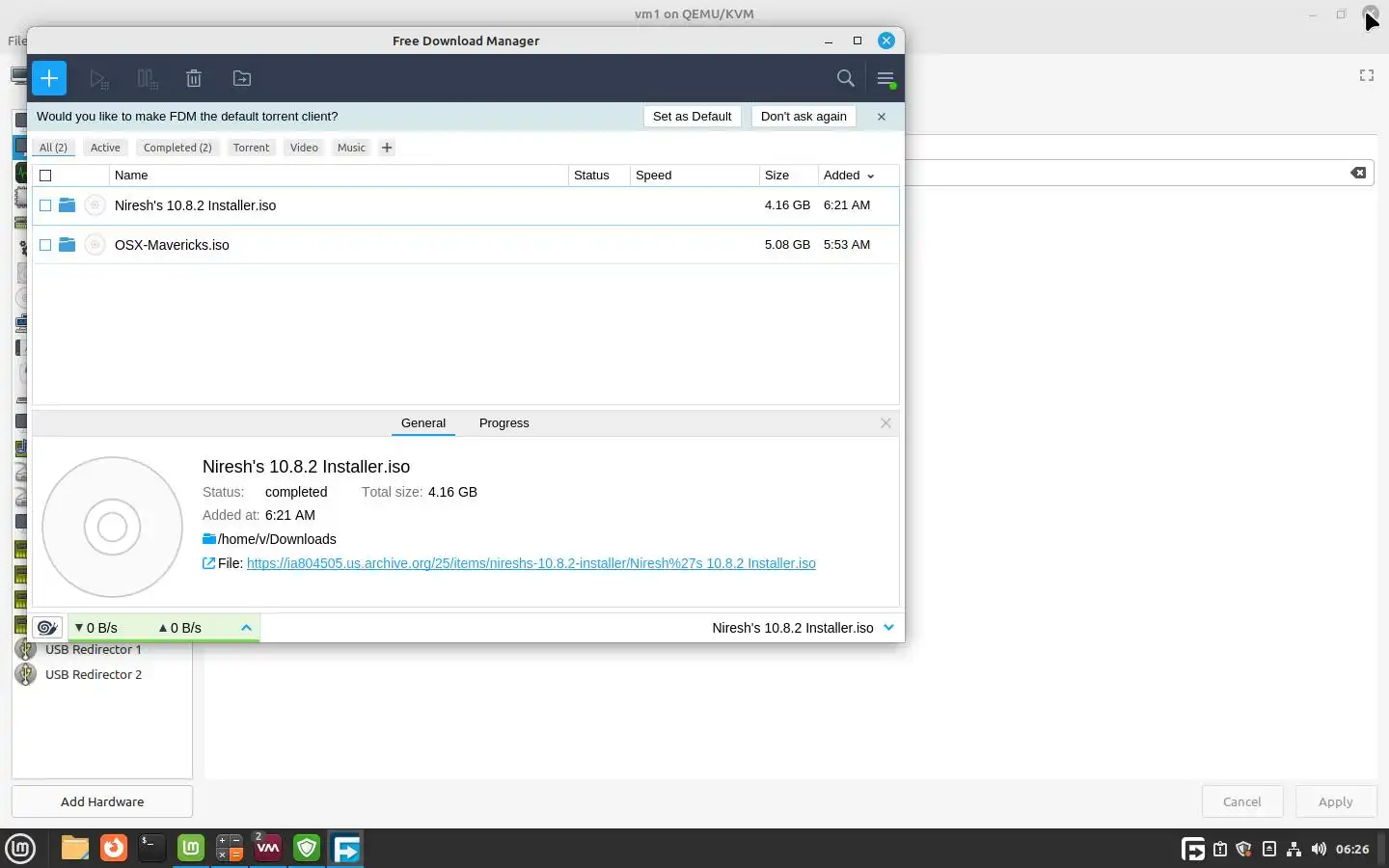Viewport: 1389px width, 868px height.
Task: Check the box for Niresh's 10.8.2 Installer.iso
Action: [45, 205]
